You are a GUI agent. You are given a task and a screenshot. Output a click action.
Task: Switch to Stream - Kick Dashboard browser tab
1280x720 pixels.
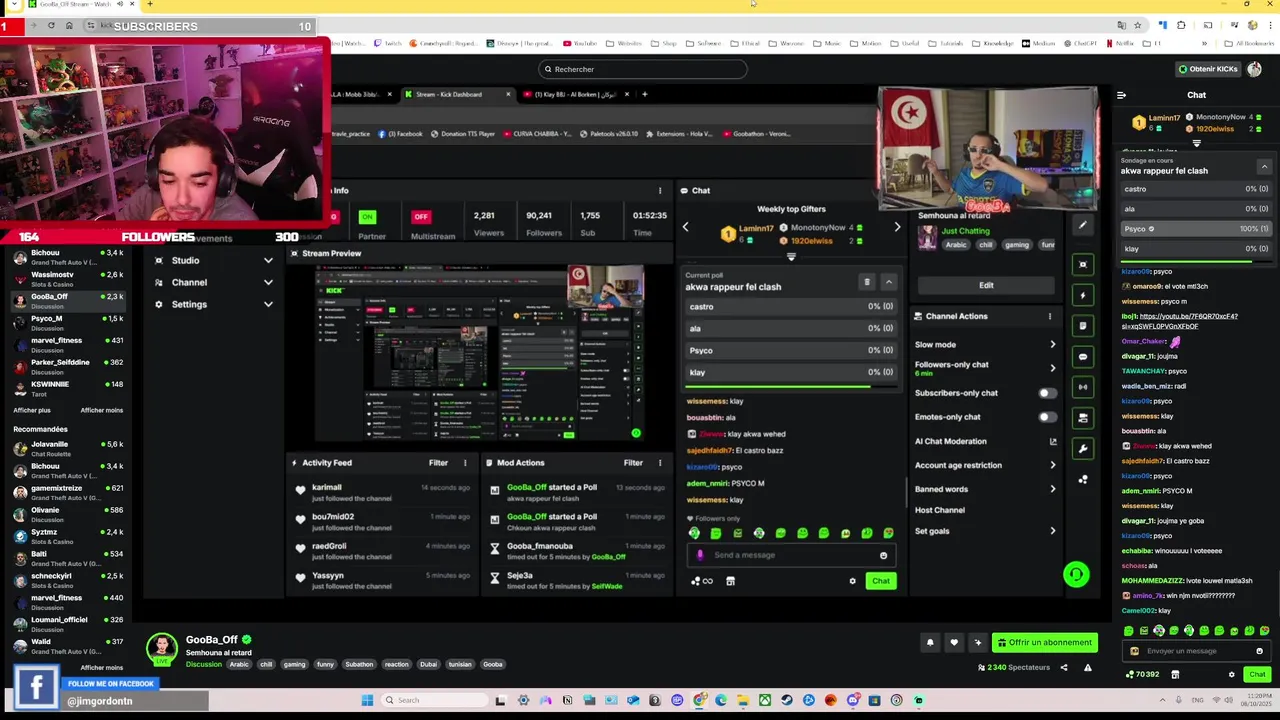(x=455, y=94)
